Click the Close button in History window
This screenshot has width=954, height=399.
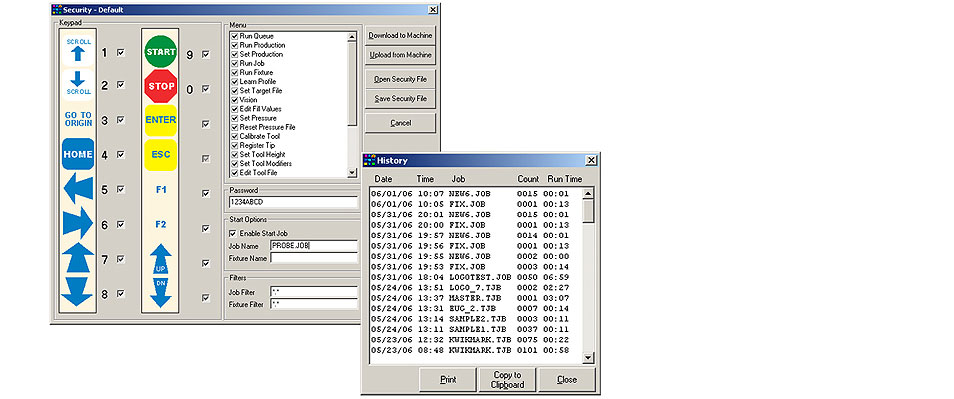coord(566,380)
